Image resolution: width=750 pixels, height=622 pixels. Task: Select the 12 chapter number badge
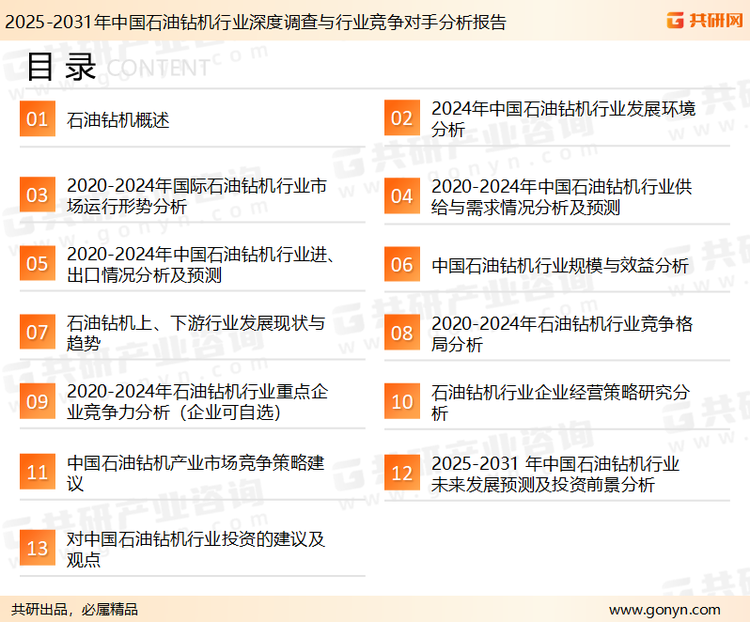401,473
